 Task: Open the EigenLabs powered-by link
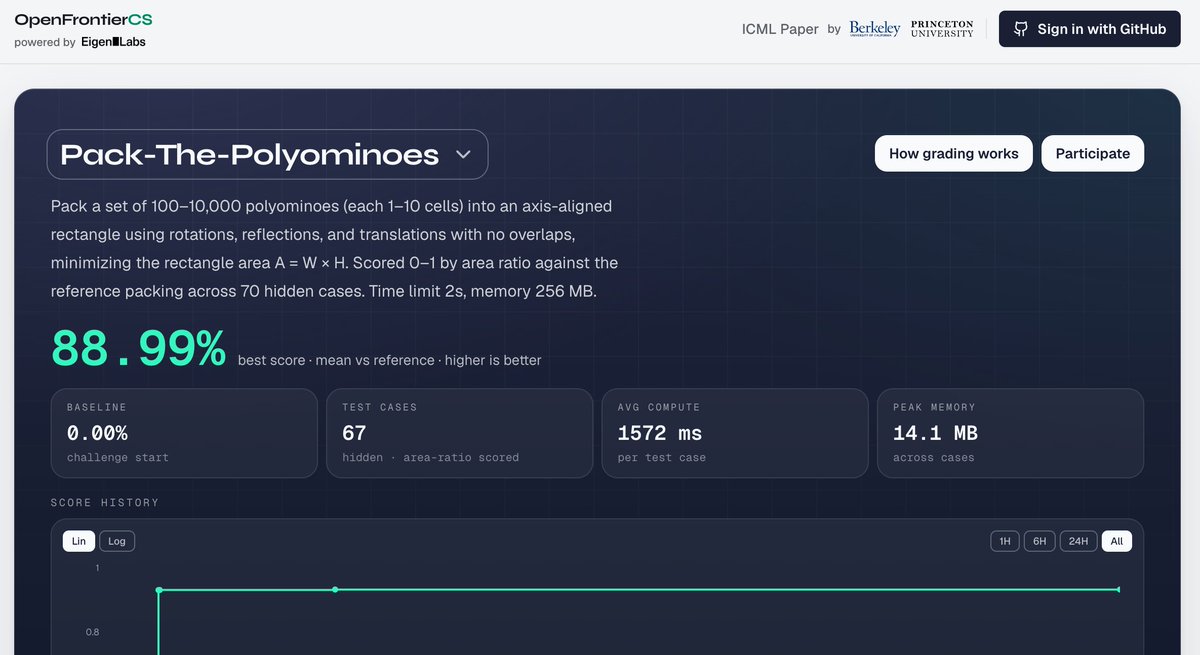(x=113, y=42)
